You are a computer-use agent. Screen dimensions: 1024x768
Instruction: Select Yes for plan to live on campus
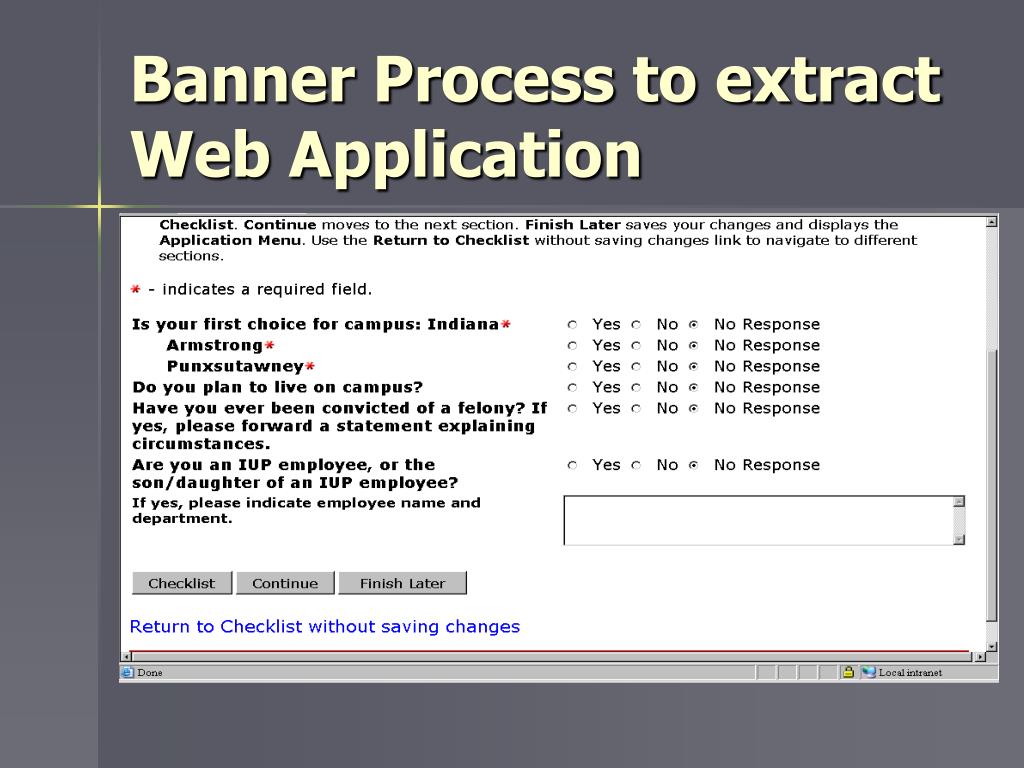point(572,387)
